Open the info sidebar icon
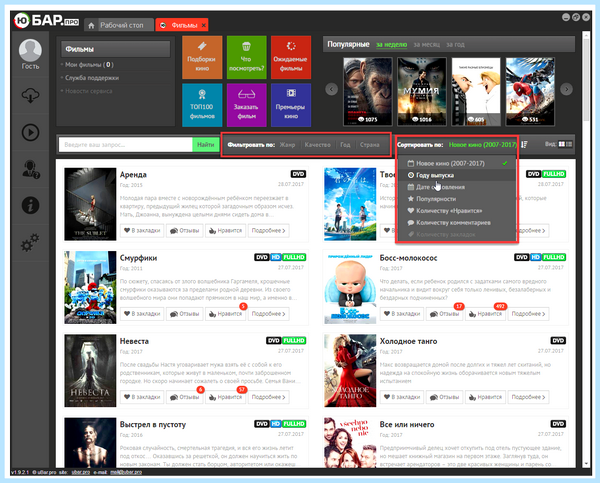 30,206
